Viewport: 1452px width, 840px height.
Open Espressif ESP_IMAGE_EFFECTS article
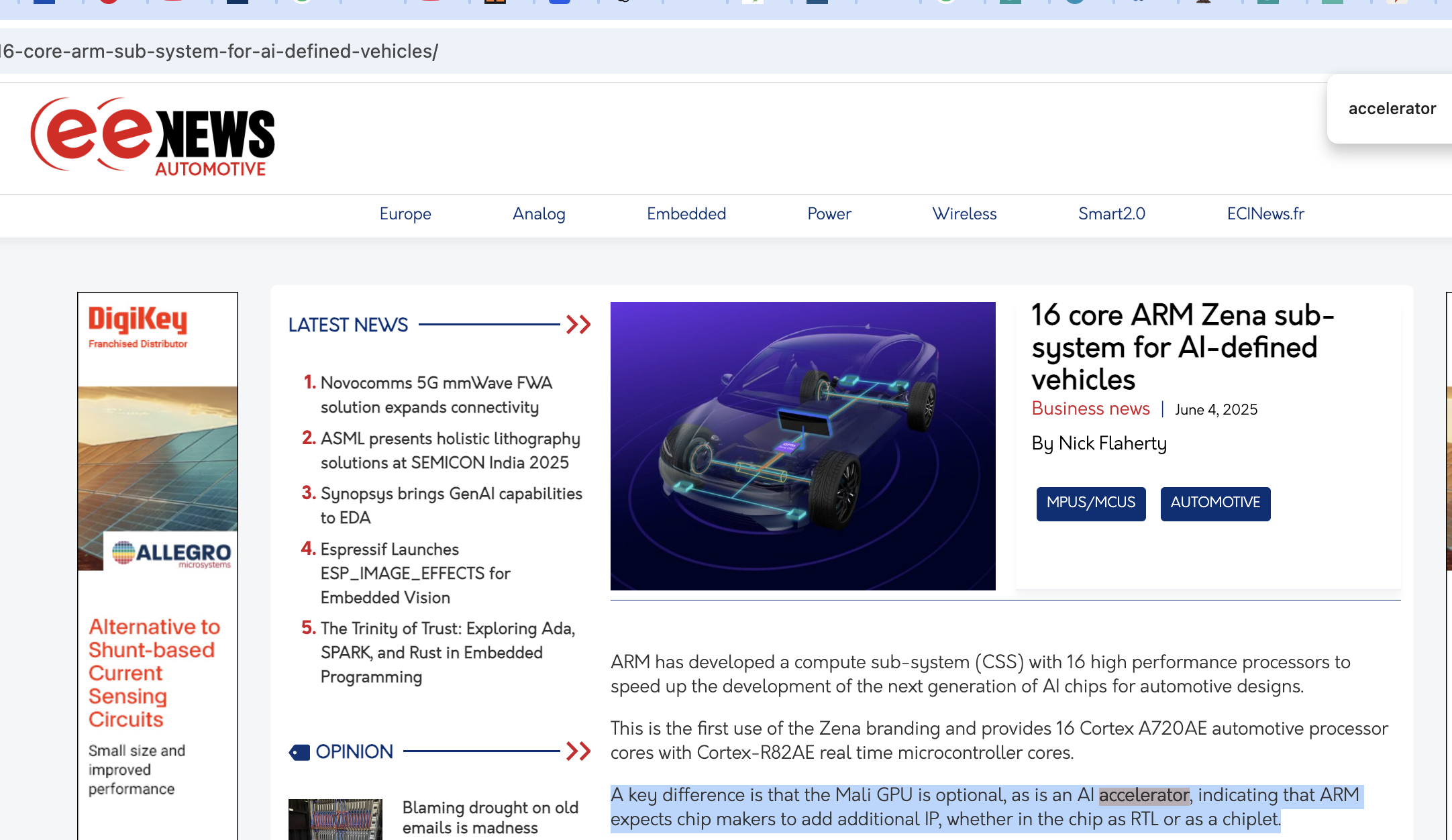point(415,574)
